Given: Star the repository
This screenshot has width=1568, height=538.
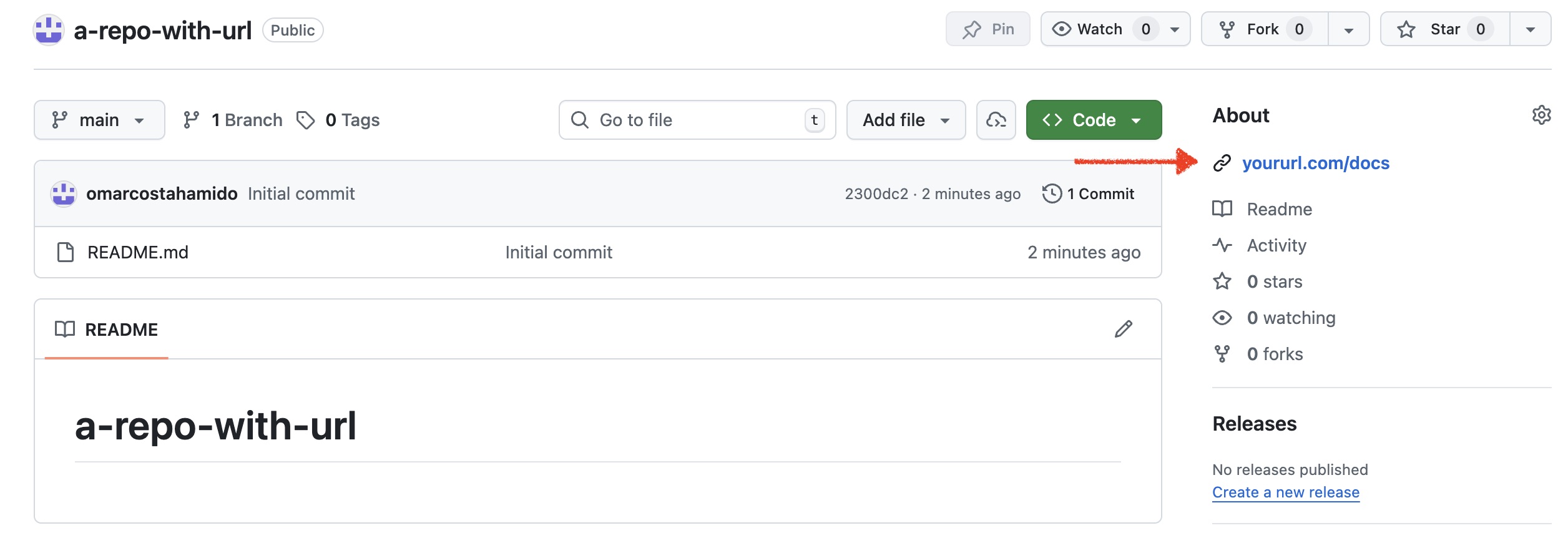Looking at the screenshot, I should pos(1445,29).
